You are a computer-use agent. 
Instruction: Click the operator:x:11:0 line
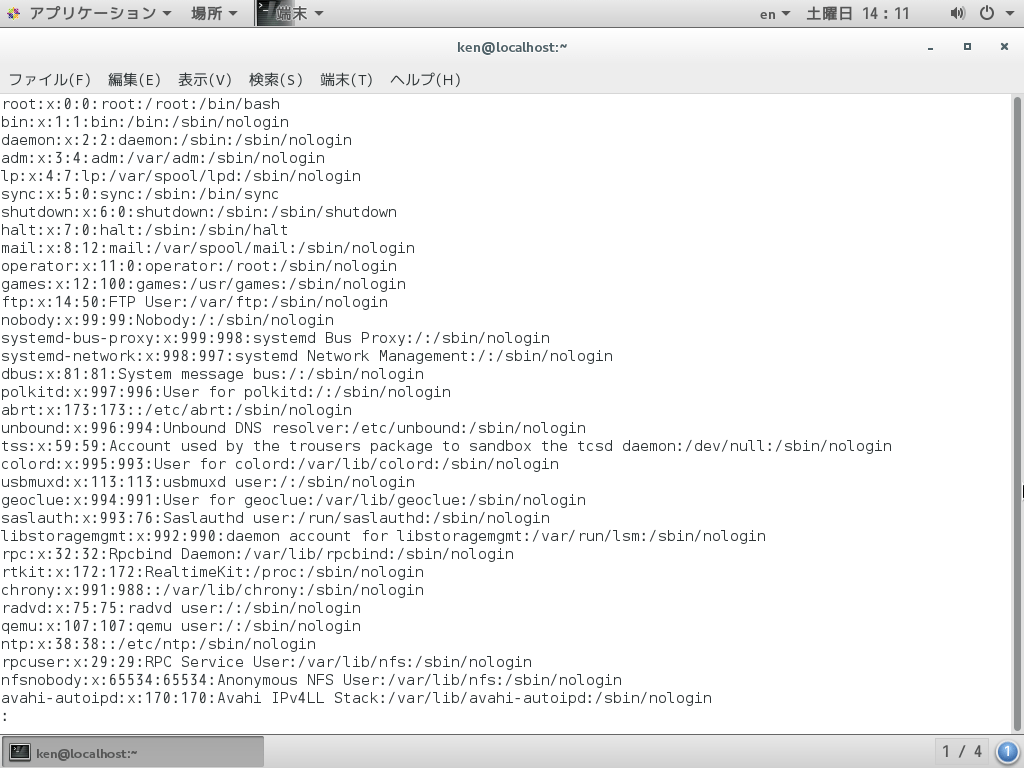pos(199,266)
